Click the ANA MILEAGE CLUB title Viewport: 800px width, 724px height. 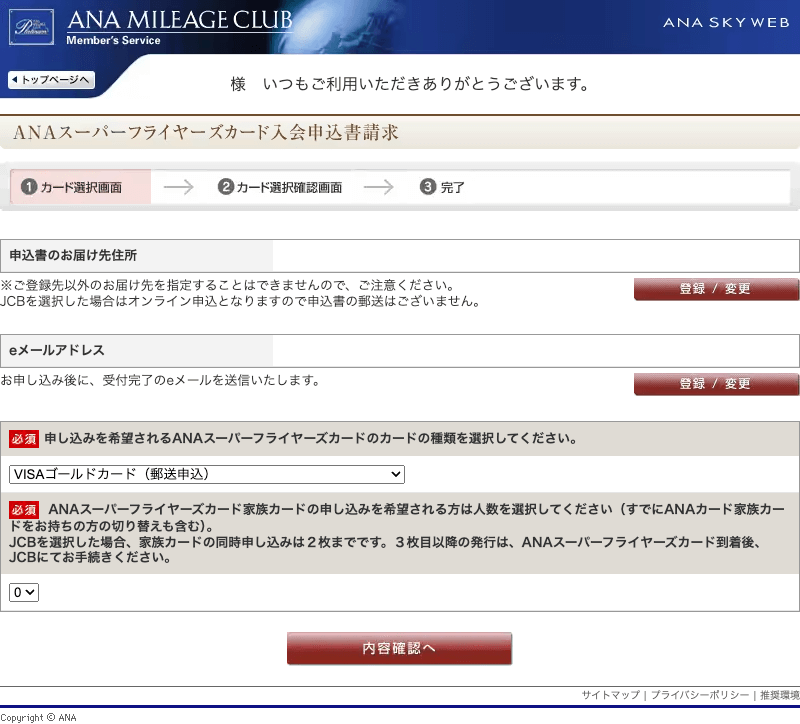pyautogui.click(x=180, y=20)
